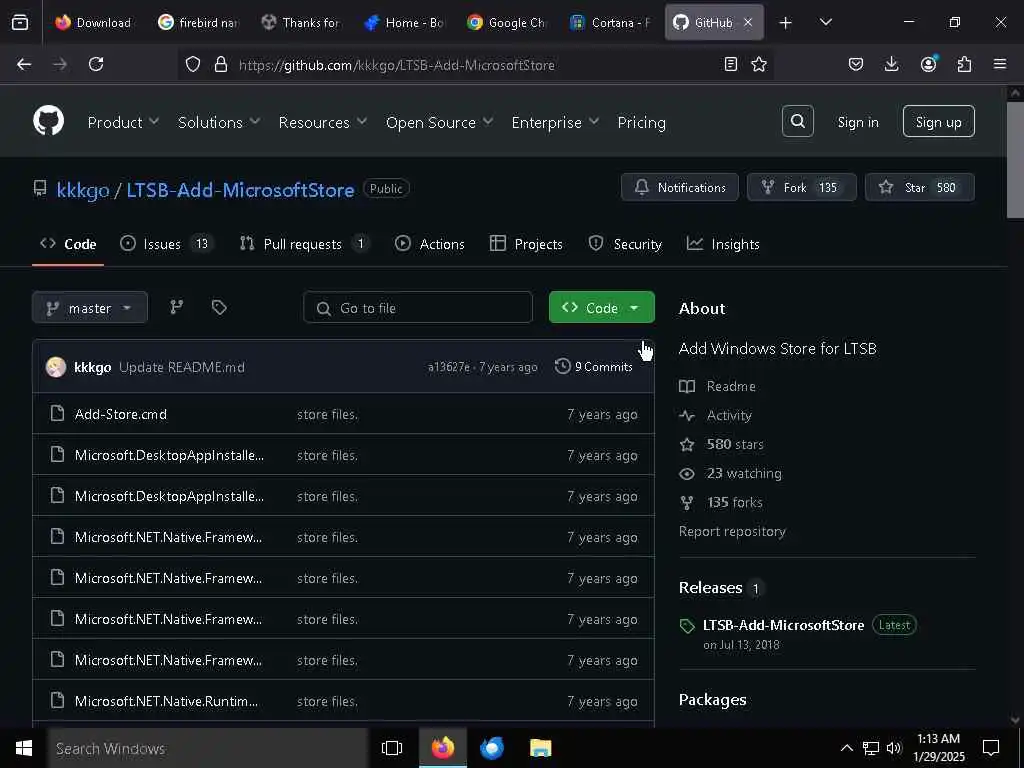Open the 9 Commits history link
1024x768 pixels.
click(x=594, y=366)
